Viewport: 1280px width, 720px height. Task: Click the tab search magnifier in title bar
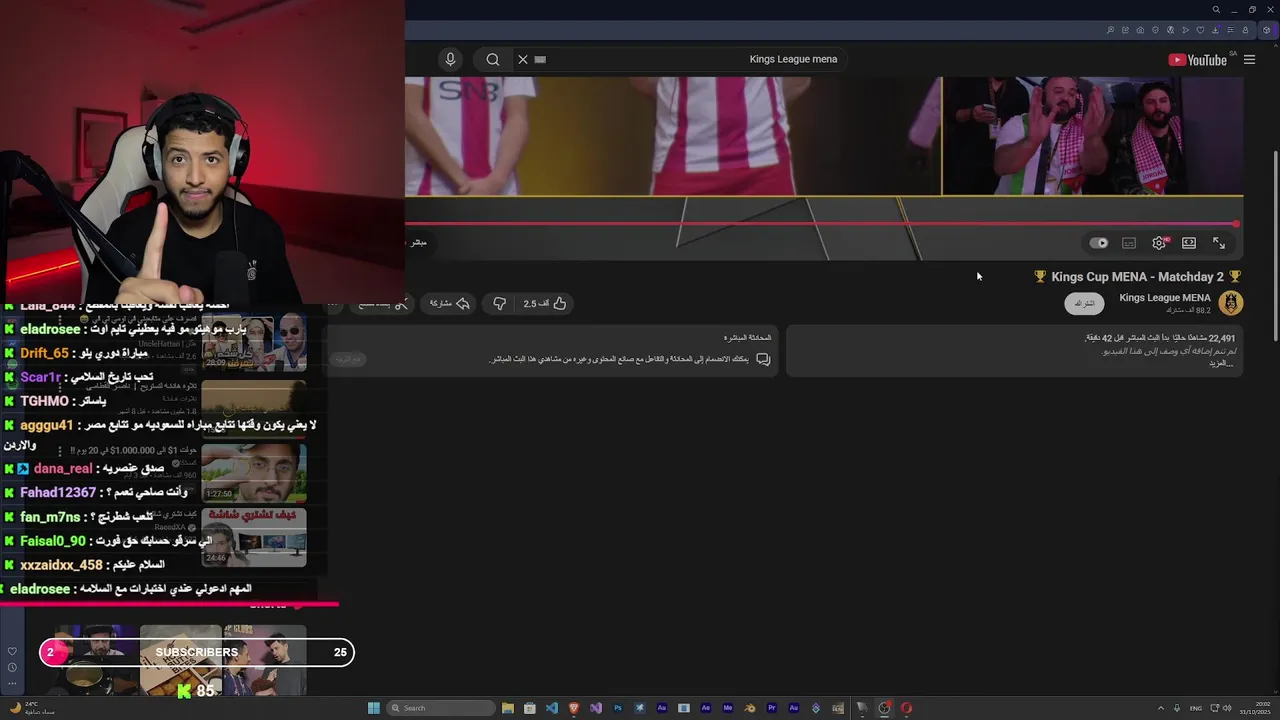[1216, 10]
